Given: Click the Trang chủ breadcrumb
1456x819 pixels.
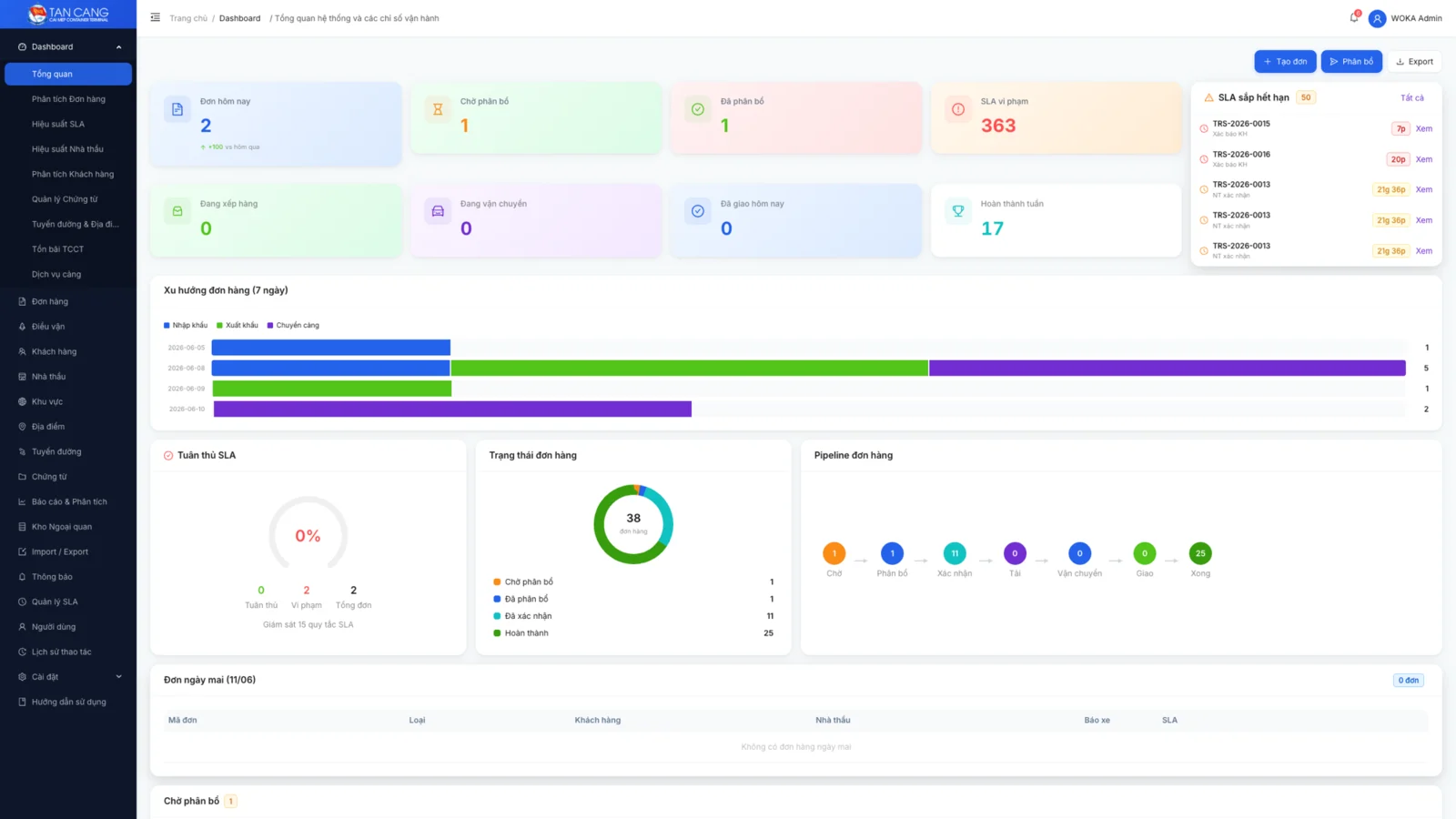Looking at the screenshot, I should point(188,18).
